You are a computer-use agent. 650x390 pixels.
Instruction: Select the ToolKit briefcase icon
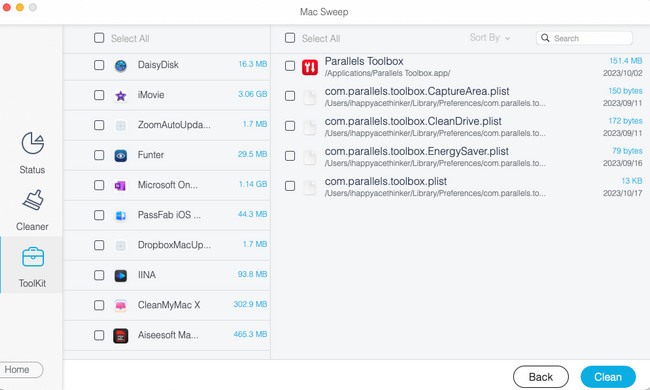(33, 257)
